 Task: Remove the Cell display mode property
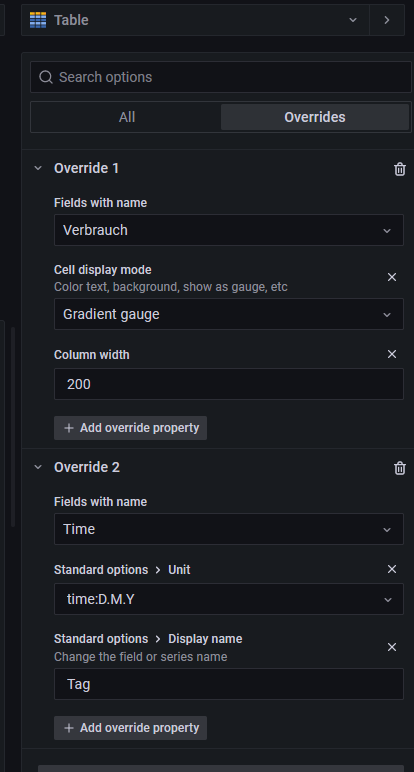pos(392,277)
